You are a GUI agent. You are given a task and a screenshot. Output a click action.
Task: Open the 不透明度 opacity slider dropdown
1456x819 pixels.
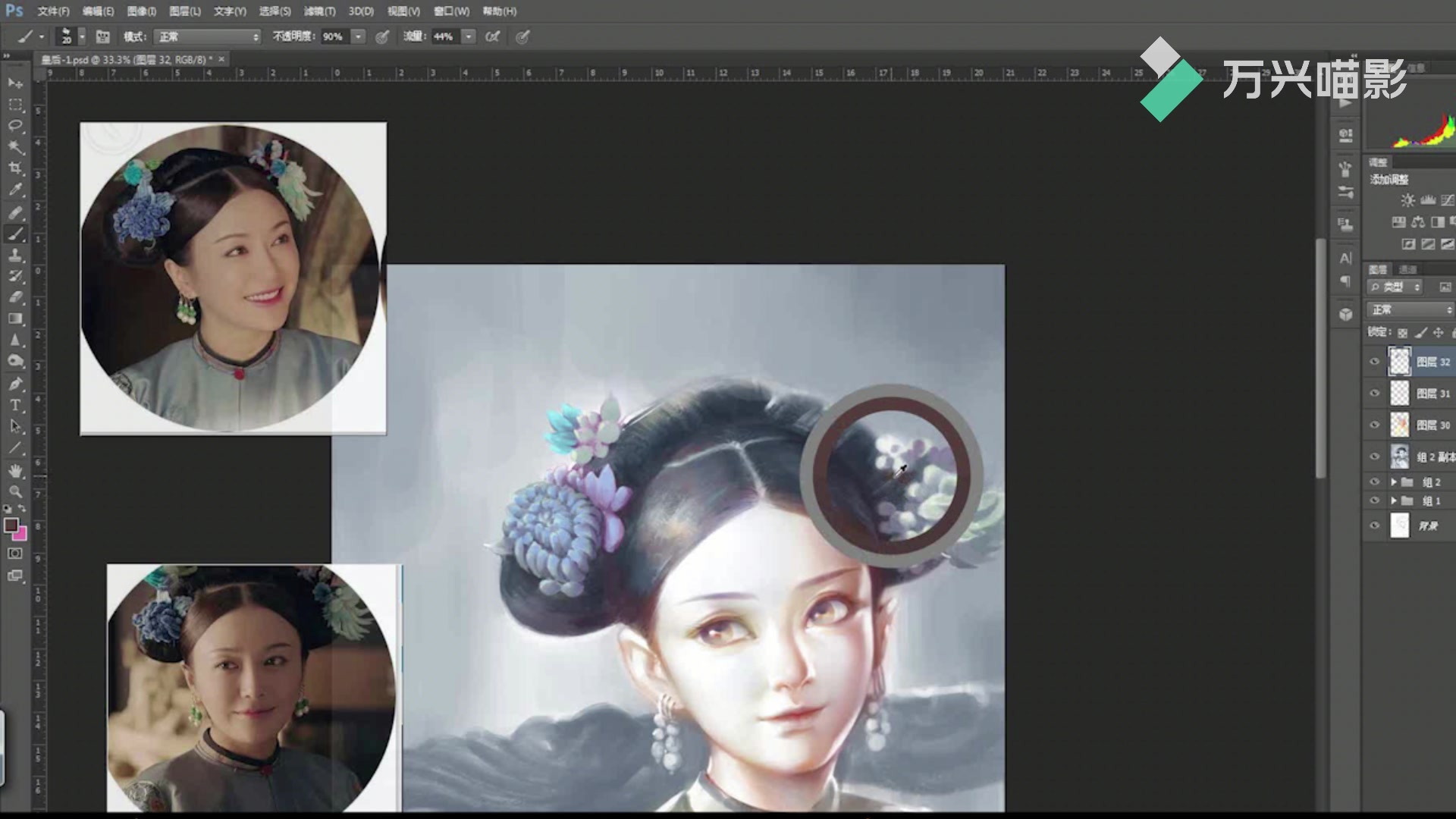pyautogui.click(x=359, y=36)
